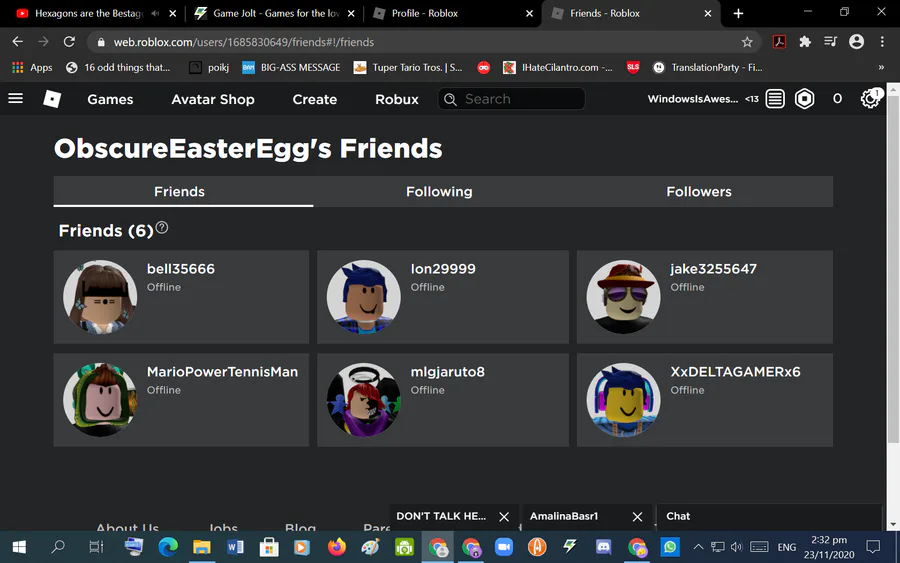Reload the current page
The image size is (900, 563).
(x=69, y=42)
